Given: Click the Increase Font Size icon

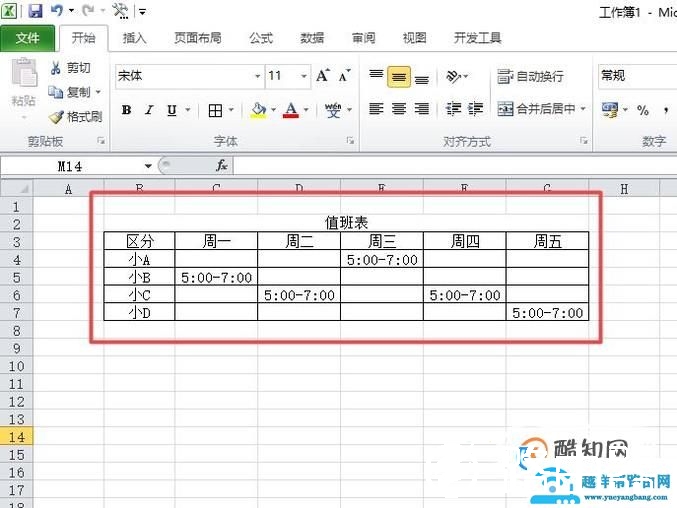Looking at the screenshot, I should (323, 76).
